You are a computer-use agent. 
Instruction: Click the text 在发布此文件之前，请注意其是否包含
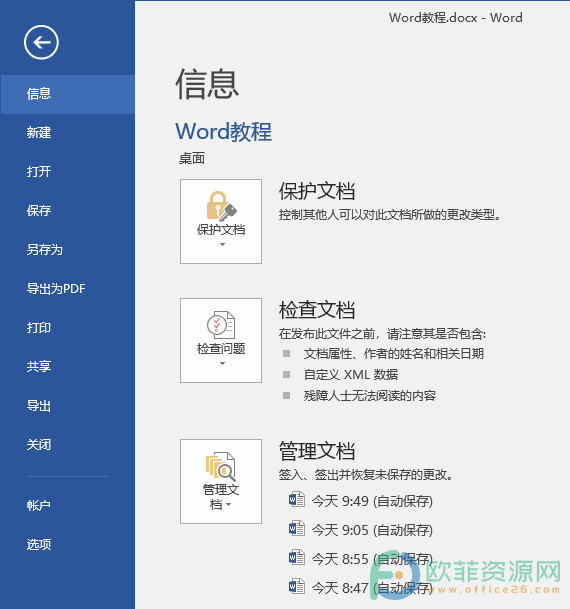(x=382, y=334)
